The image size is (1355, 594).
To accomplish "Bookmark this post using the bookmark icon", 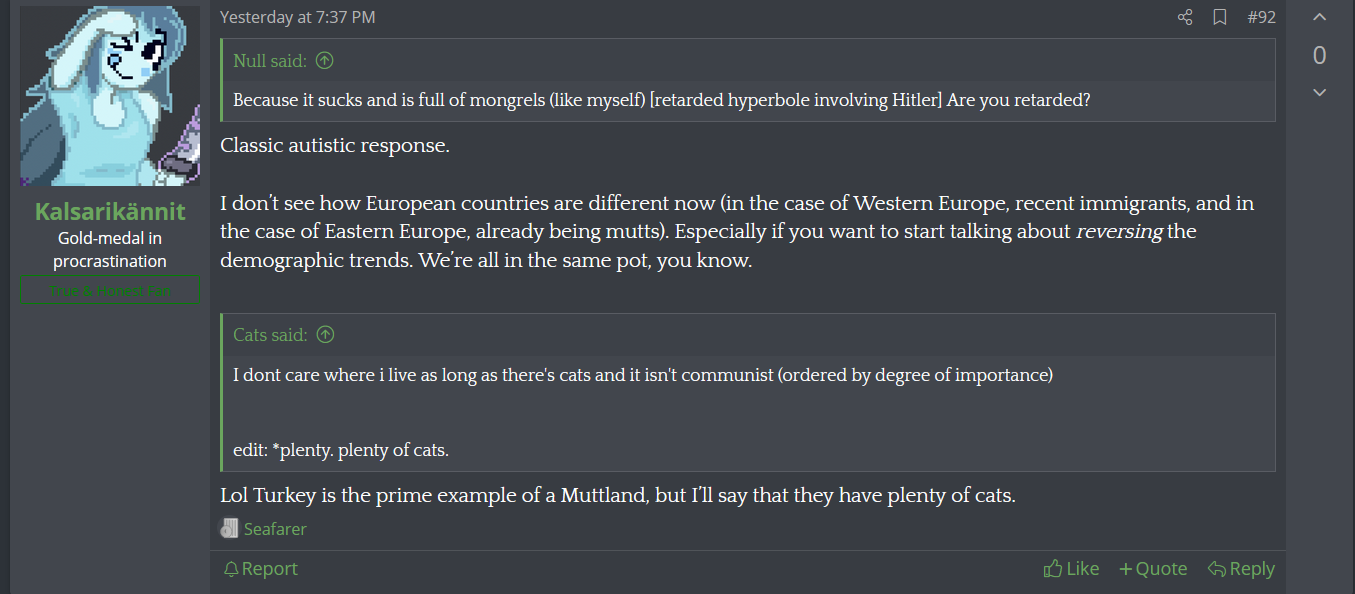I will pyautogui.click(x=1220, y=18).
